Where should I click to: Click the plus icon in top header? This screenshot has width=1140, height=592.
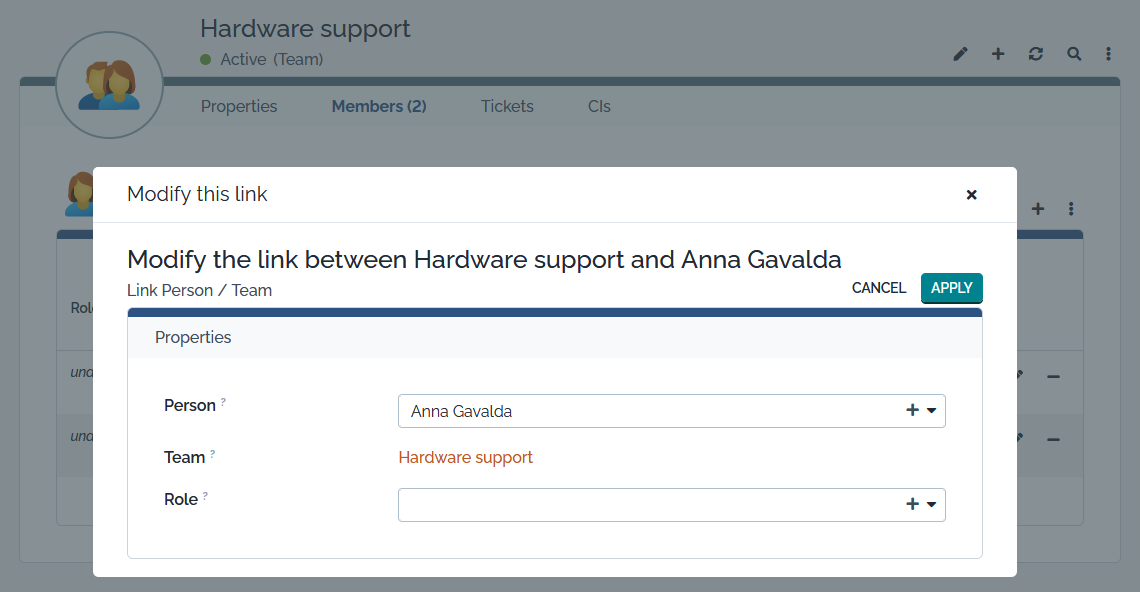(998, 54)
